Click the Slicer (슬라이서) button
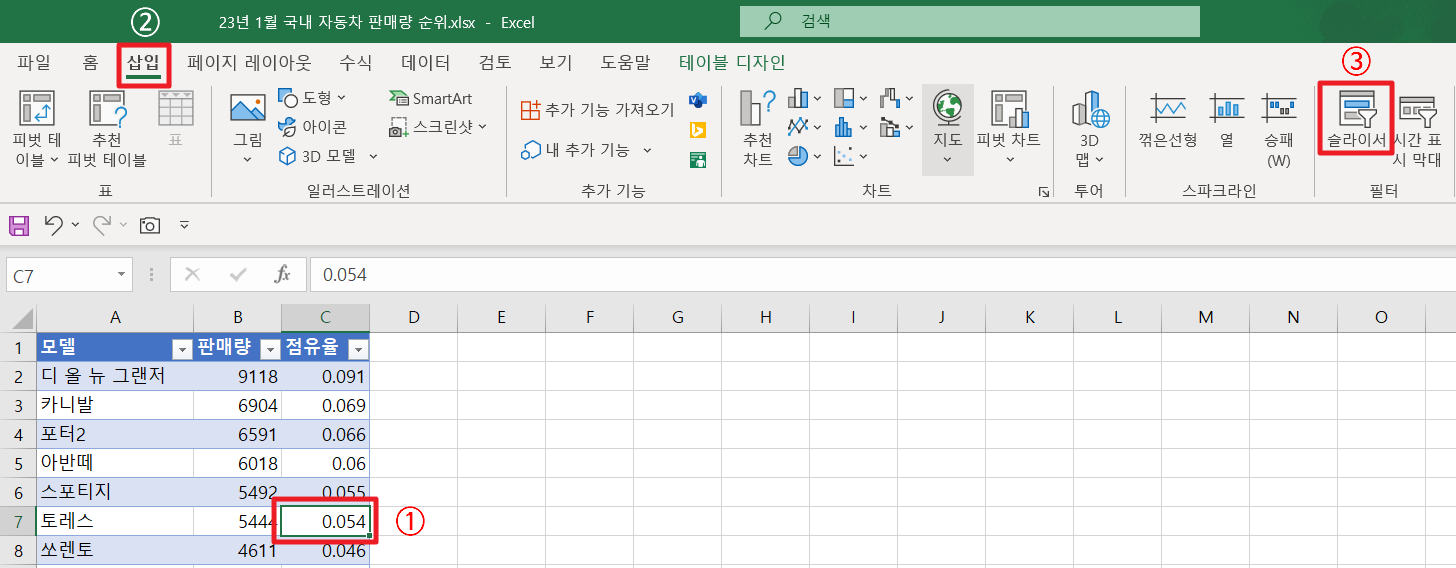 pyautogui.click(x=1356, y=120)
